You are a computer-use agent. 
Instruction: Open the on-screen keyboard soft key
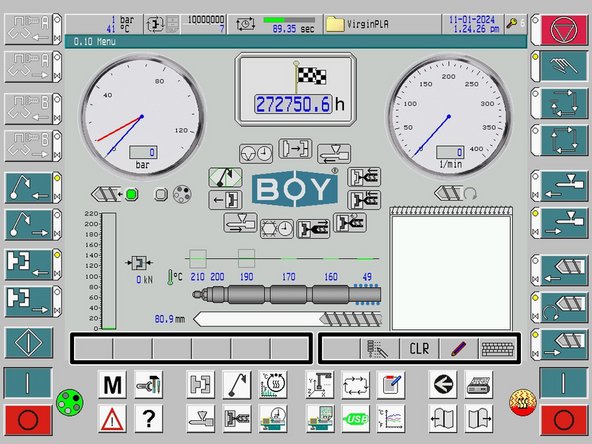pos(497,348)
